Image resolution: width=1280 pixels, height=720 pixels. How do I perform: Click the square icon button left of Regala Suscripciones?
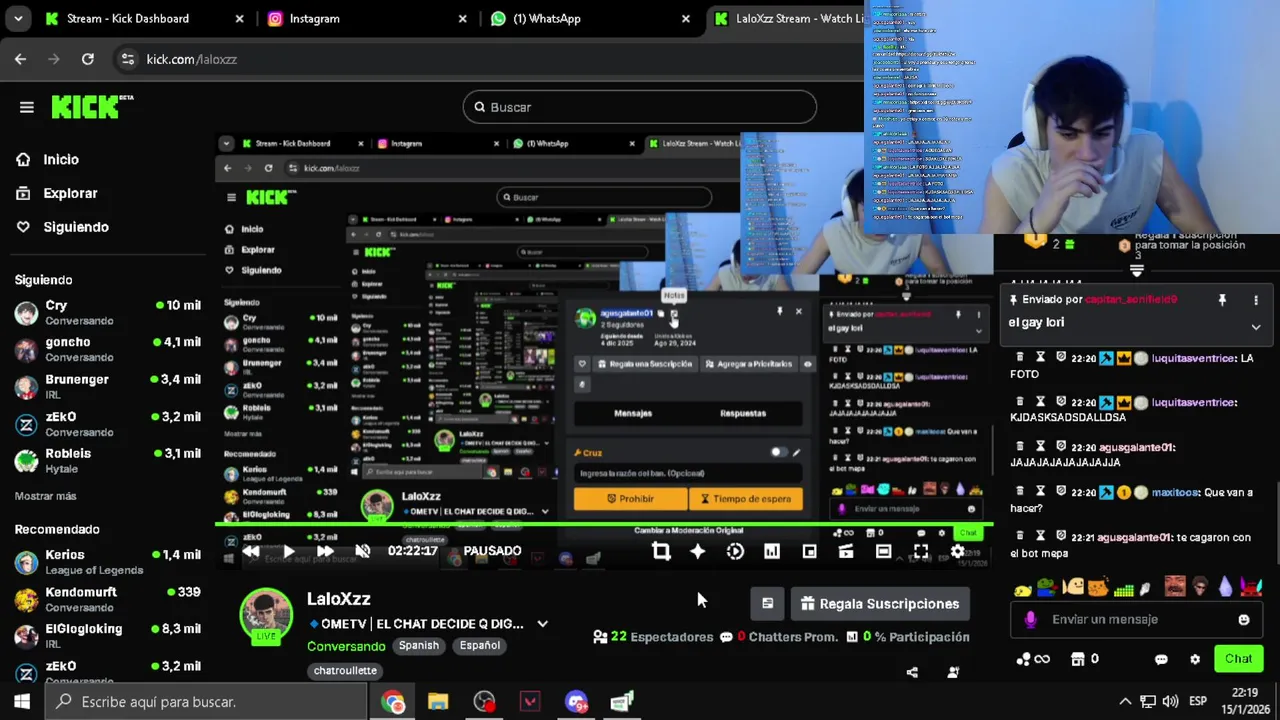[x=767, y=603]
